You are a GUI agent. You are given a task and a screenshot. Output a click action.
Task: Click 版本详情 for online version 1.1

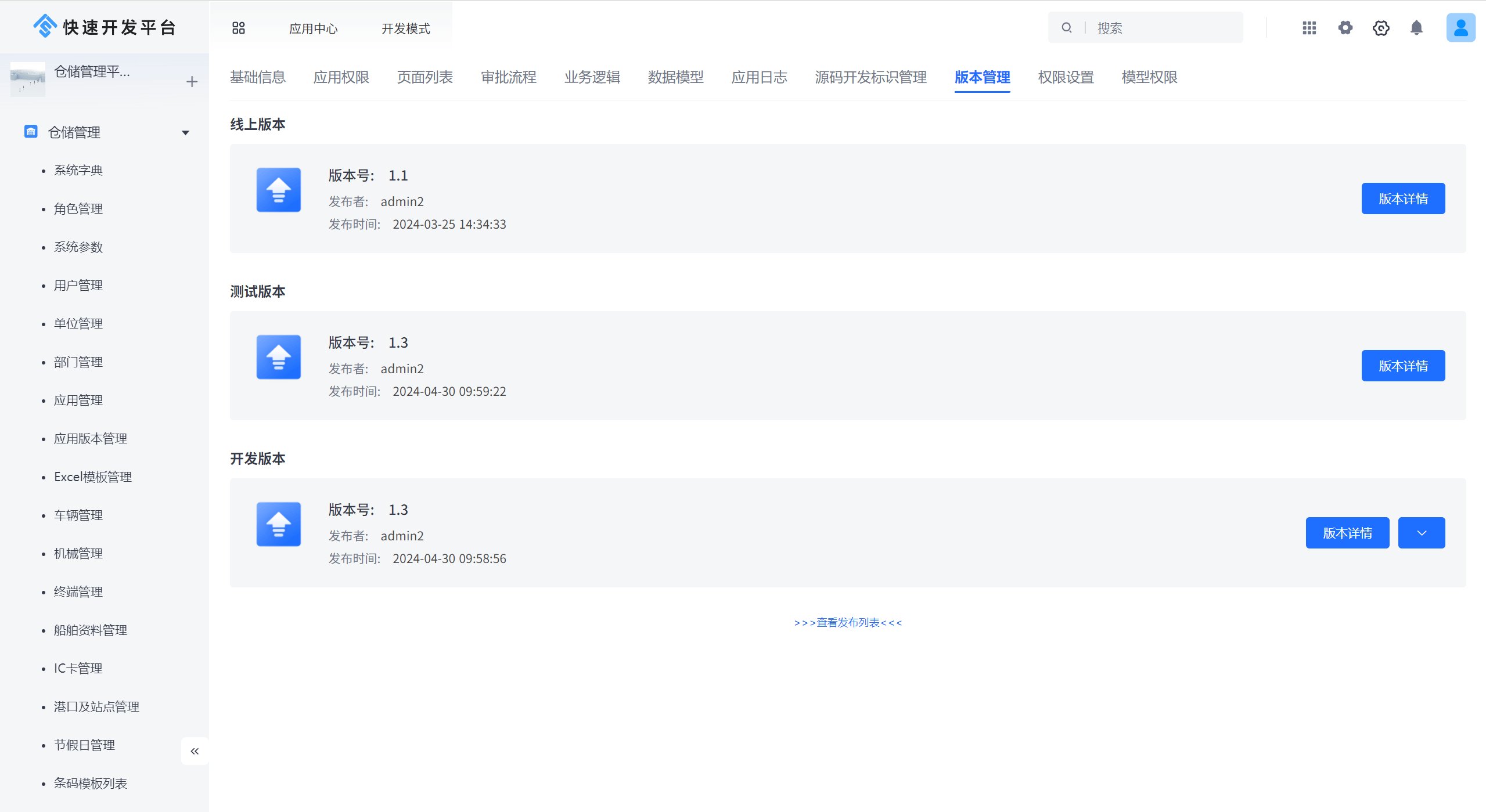point(1402,199)
